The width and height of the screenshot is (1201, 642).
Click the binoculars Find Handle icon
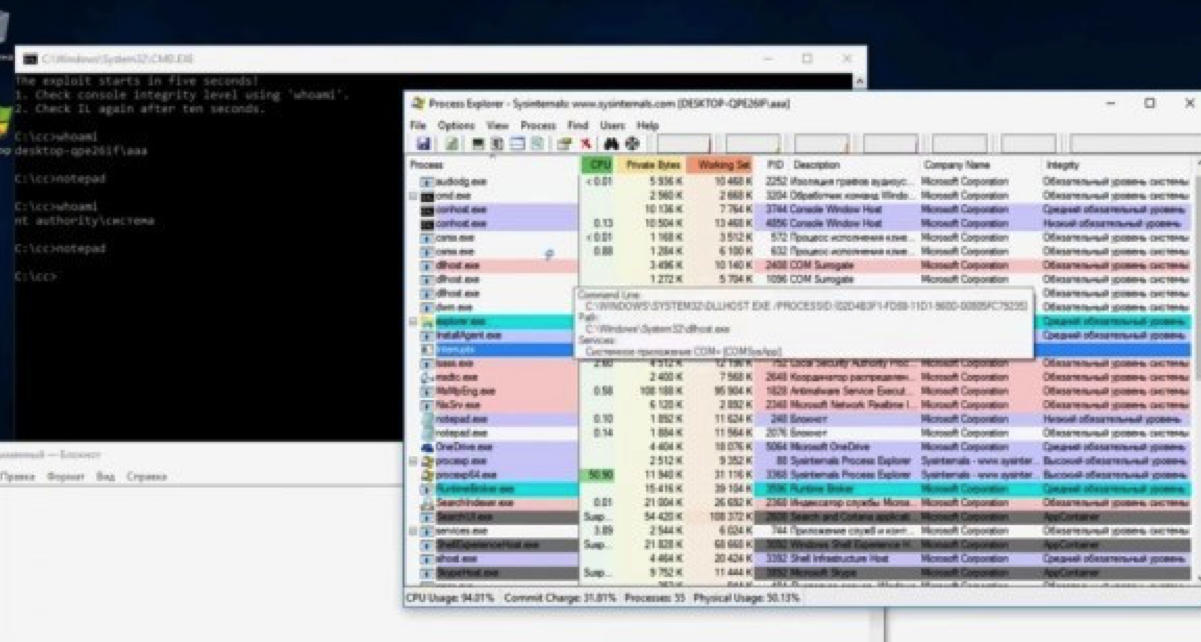(612, 144)
